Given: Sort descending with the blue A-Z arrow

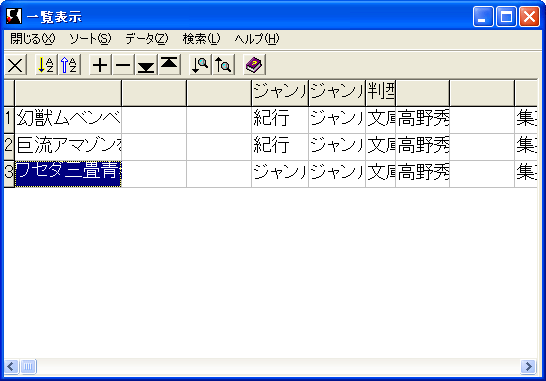Looking at the screenshot, I should pyautogui.click(x=70, y=65).
